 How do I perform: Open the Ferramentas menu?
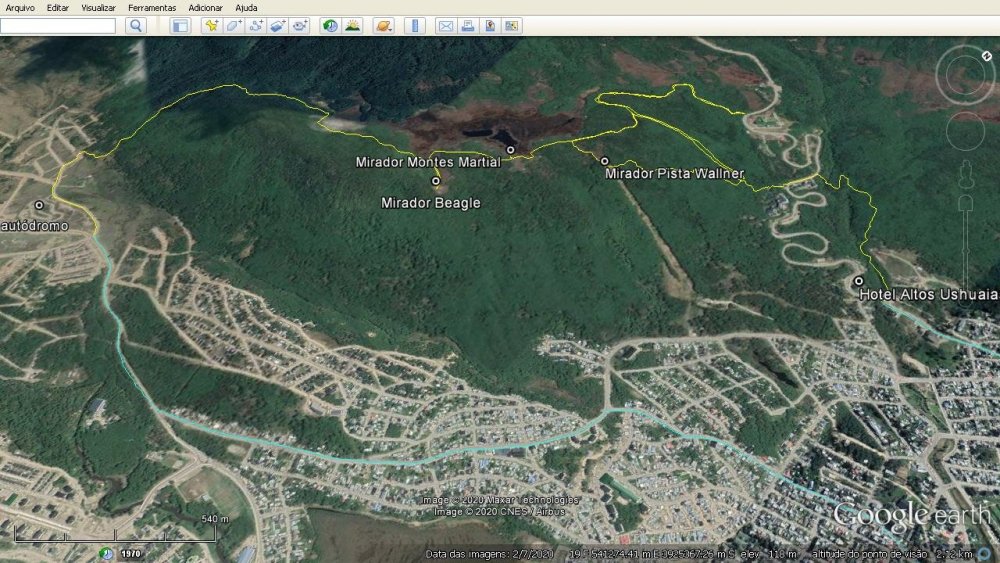pos(152,8)
